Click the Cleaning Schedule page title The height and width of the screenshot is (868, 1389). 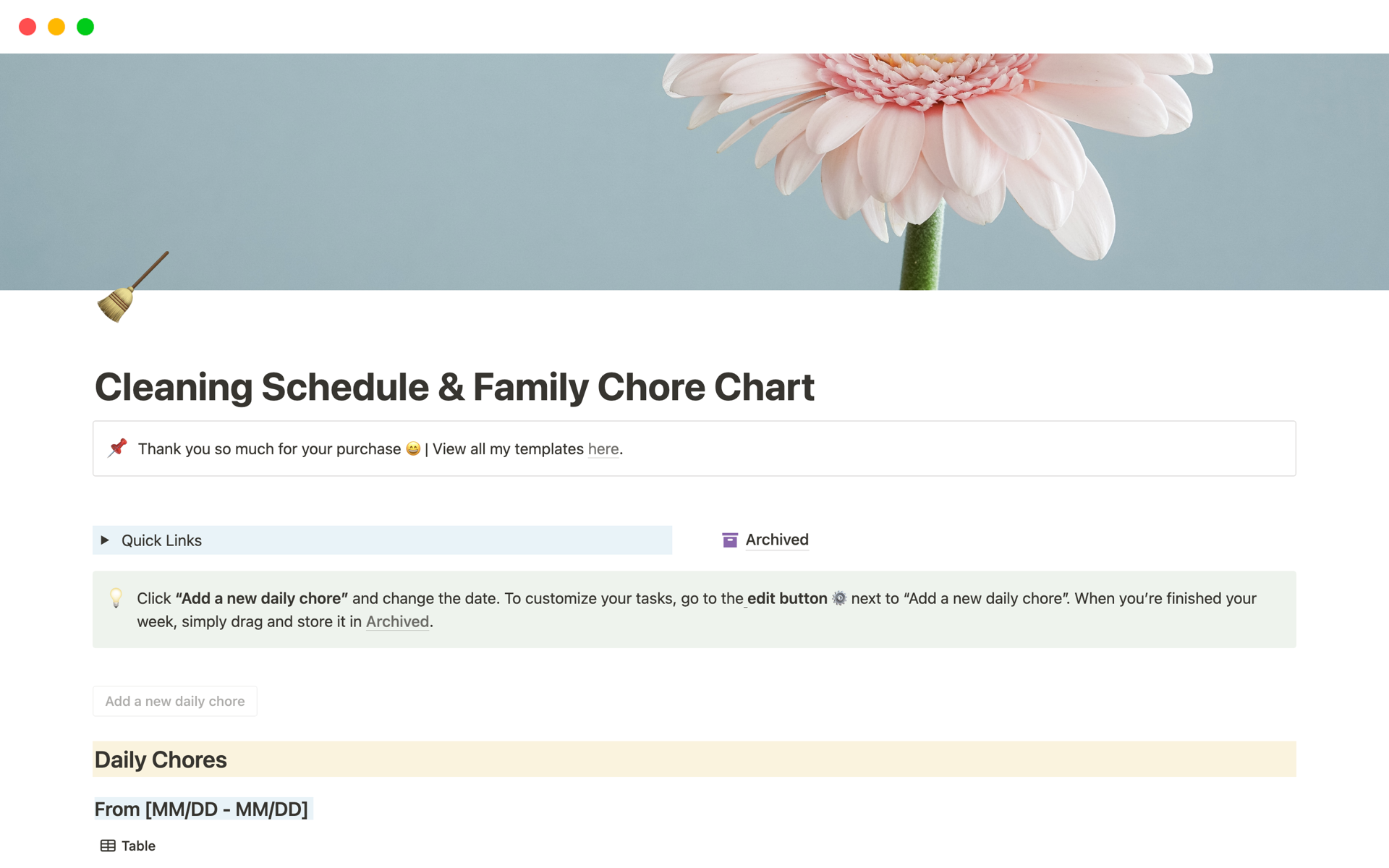(453, 386)
